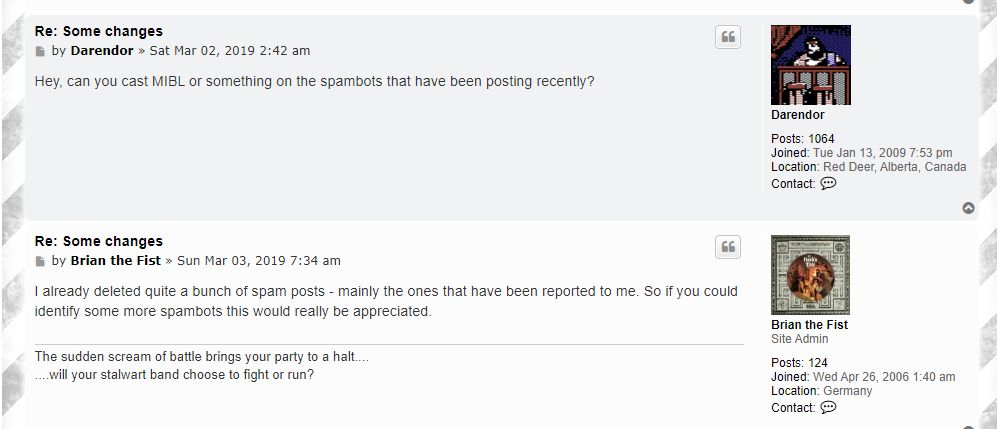Open Brian the Fist's Contact speech-bubble dropdown
Screen dimensions: 997x429
(828, 407)
